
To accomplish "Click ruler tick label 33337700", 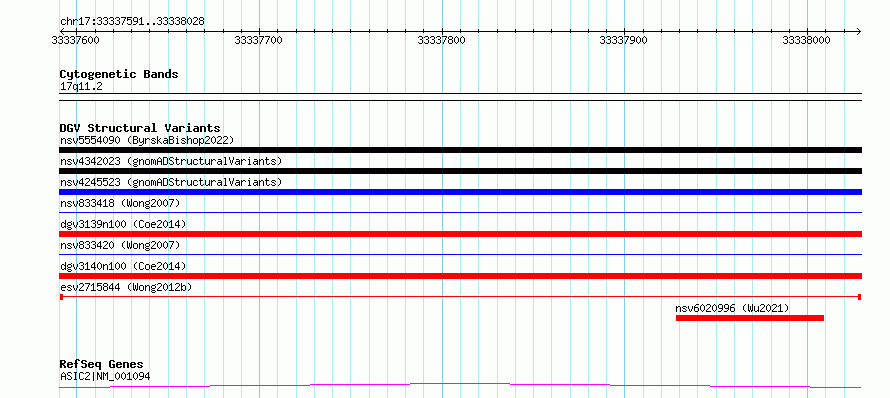I will click(x=258, y=40).
